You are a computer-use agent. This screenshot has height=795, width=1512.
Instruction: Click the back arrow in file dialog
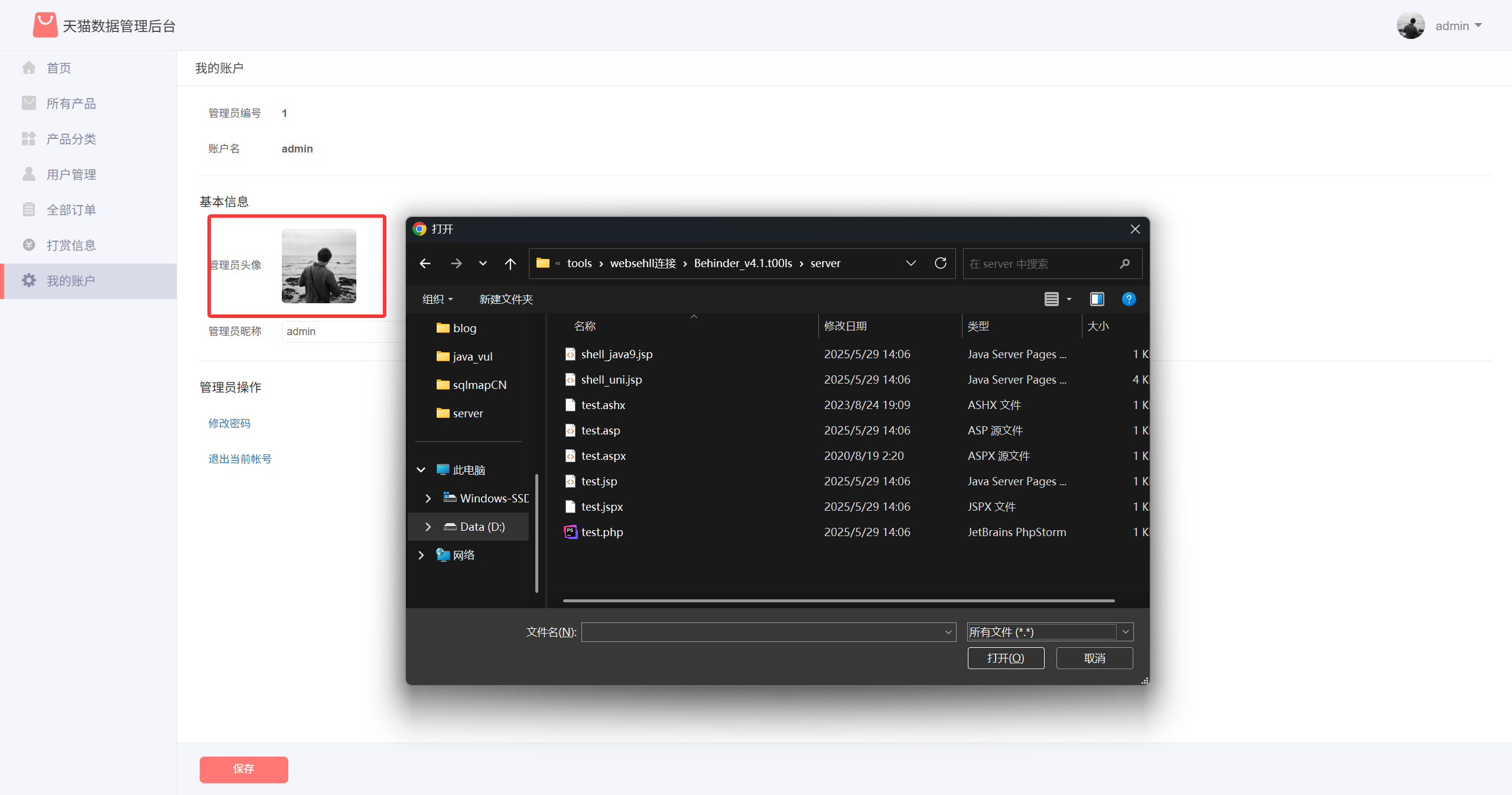pyautogui.click(x=425, y=264)
